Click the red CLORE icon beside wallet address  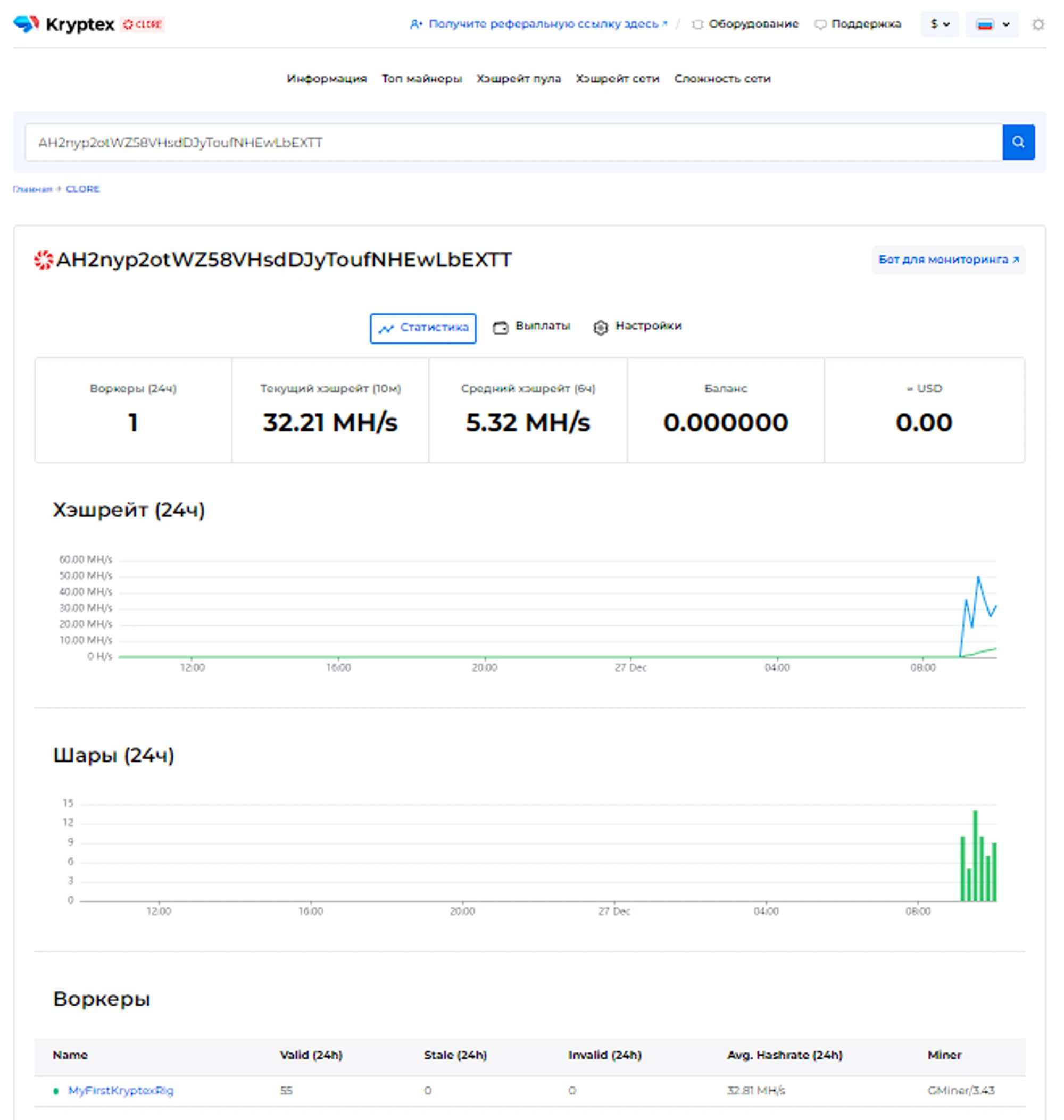pos(44,260)
